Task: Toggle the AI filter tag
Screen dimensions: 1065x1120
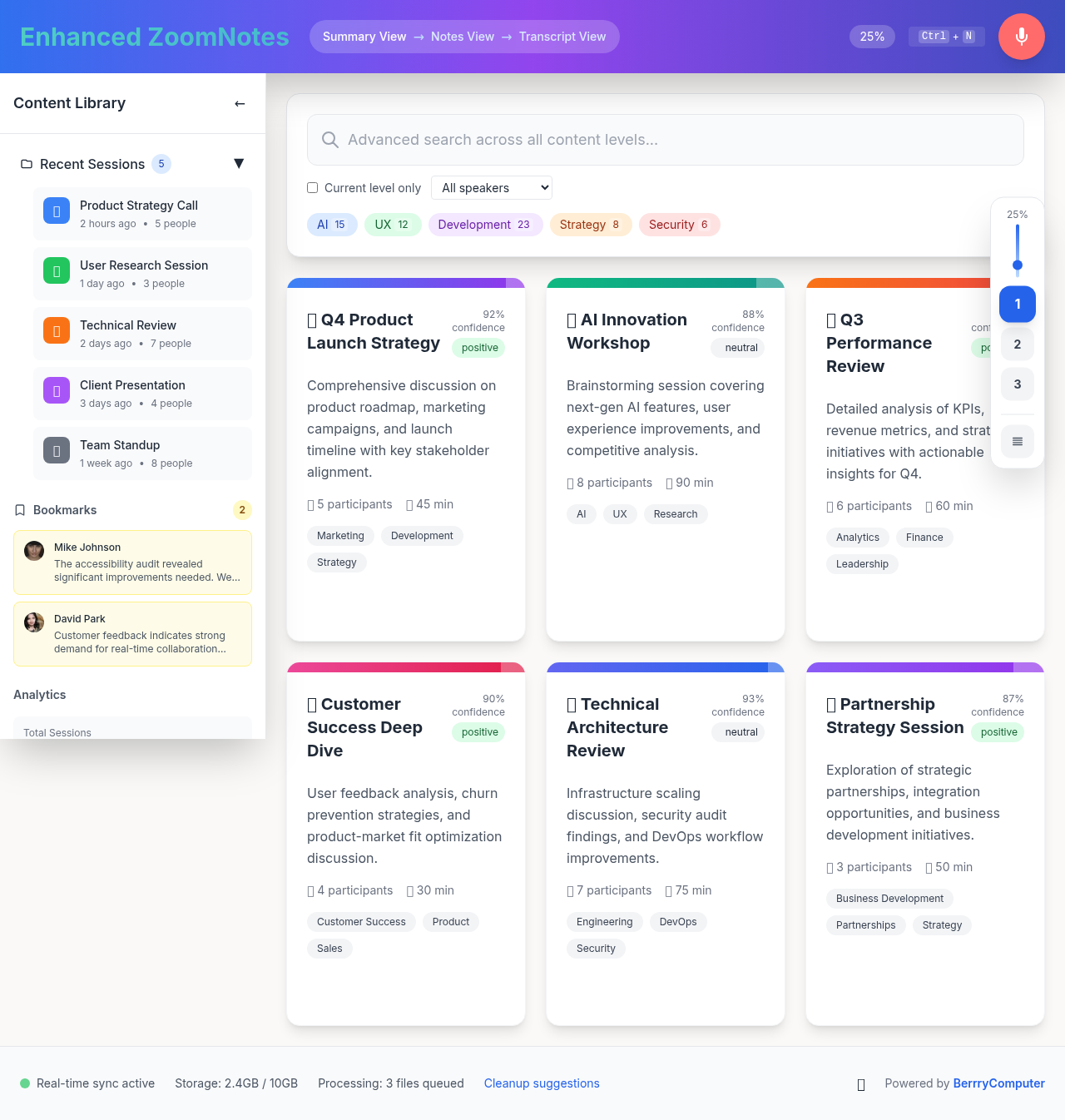Action: (x=332, y=225)
